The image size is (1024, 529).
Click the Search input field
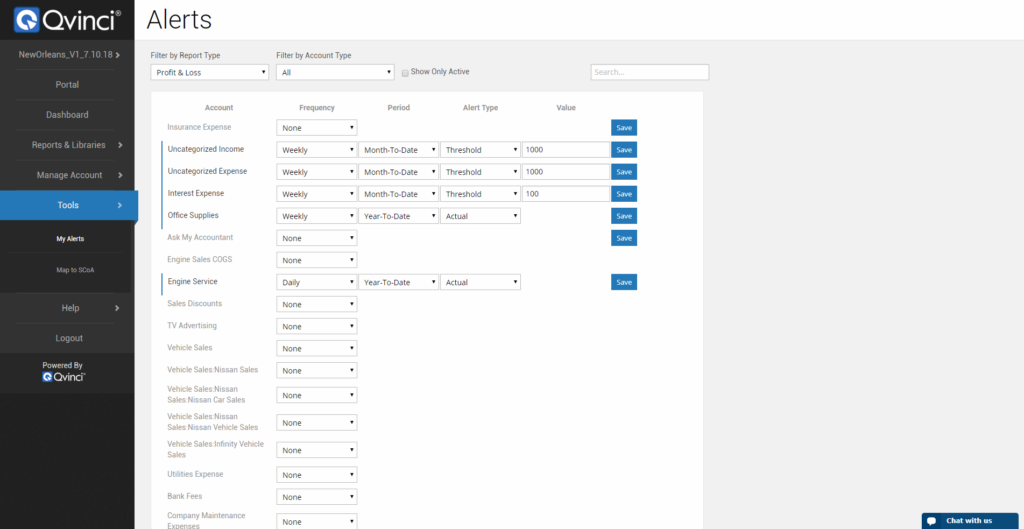click(649, 72)
